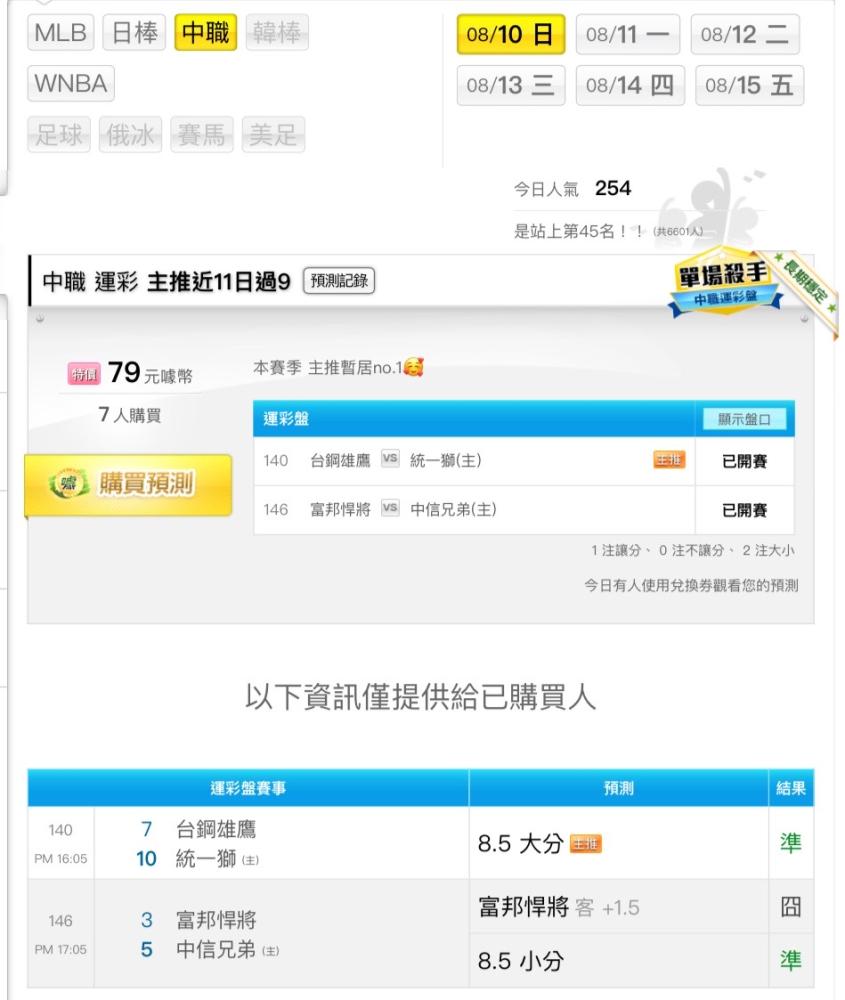This screenshot has width=845, height=1000.
Task: Select the 中職 league tab
Action: (205, 33)
